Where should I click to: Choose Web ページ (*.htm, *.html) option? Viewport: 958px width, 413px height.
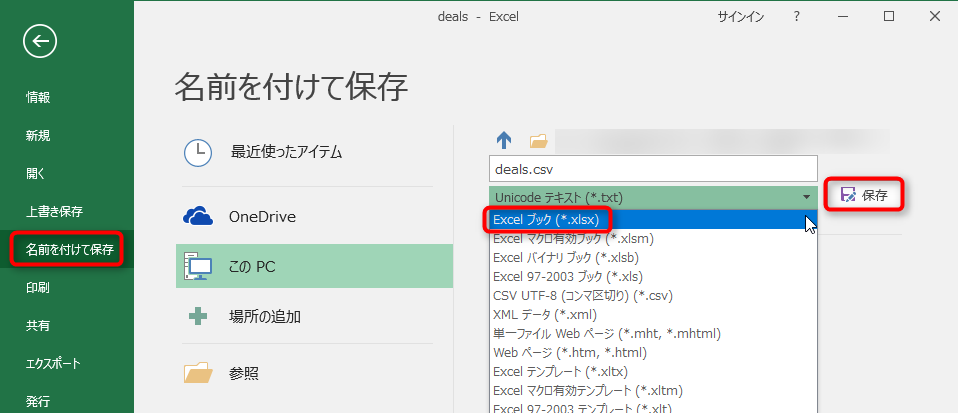(x=653, y=353)
